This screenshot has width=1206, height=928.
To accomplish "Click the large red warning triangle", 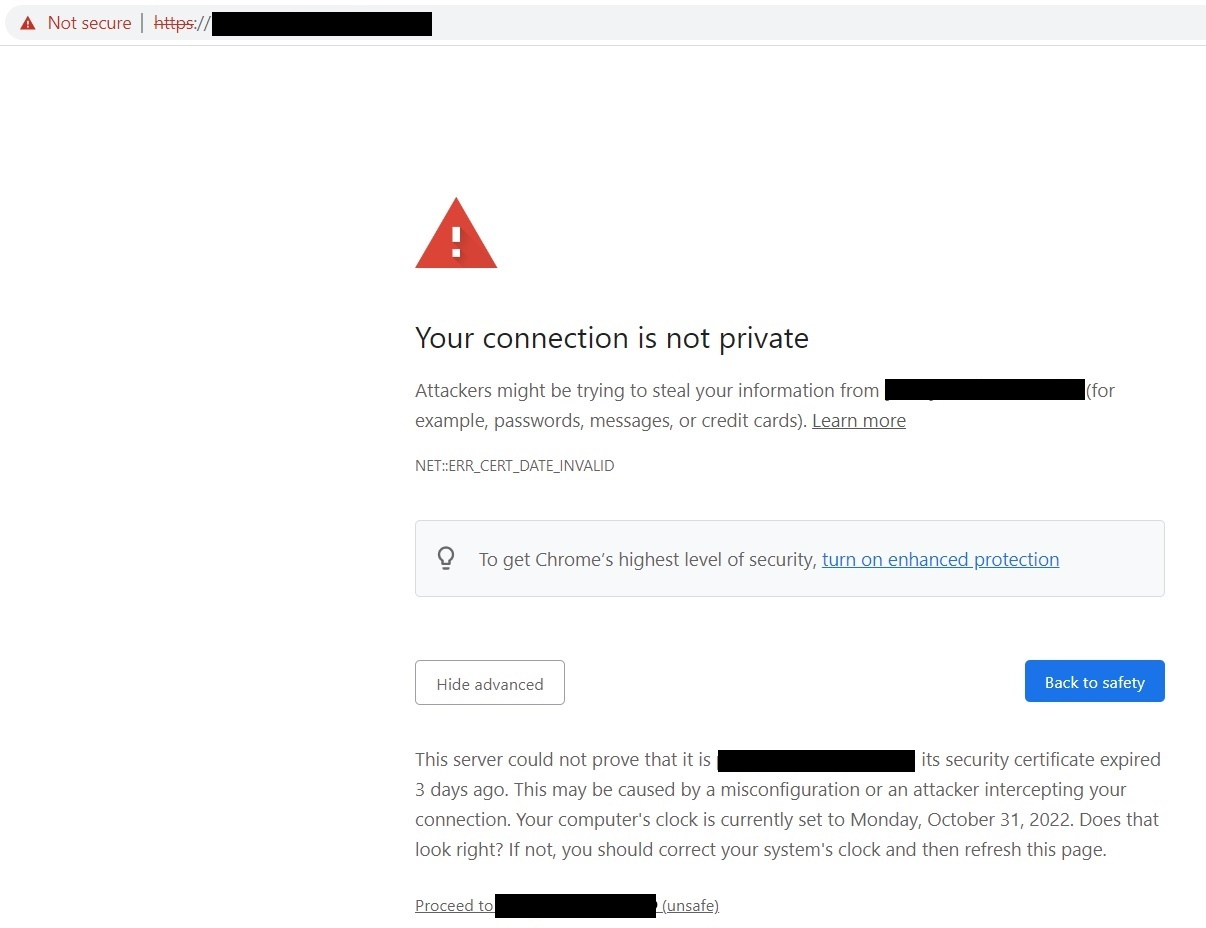I will tap(456, 234).
